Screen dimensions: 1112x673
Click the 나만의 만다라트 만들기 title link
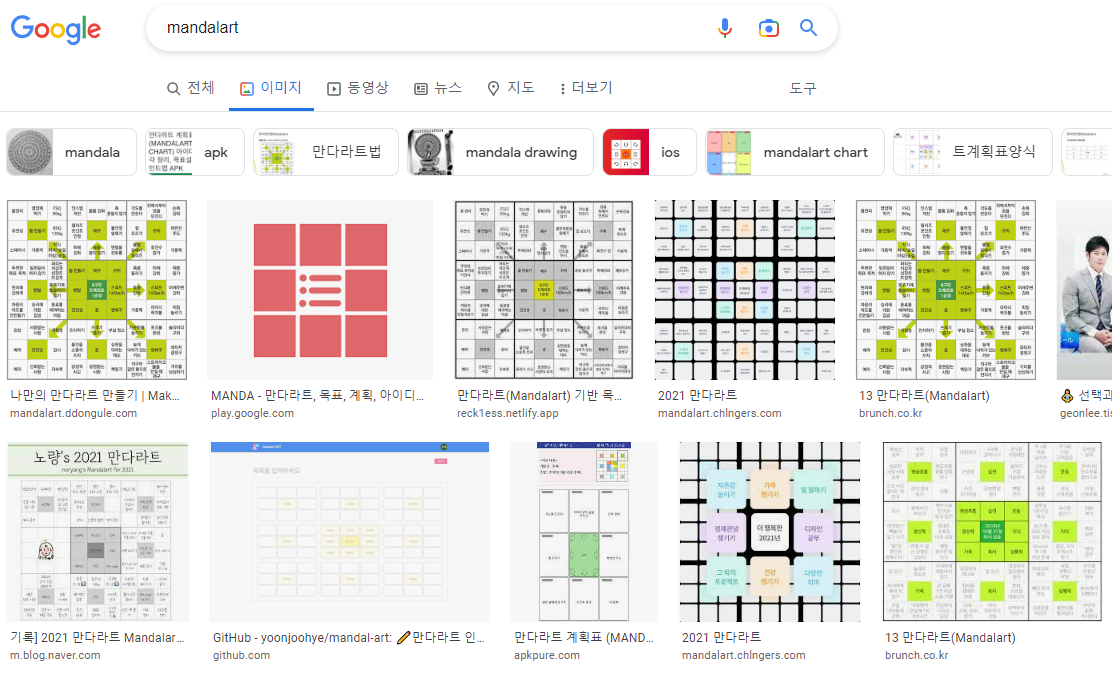click(x=95, y=396)
